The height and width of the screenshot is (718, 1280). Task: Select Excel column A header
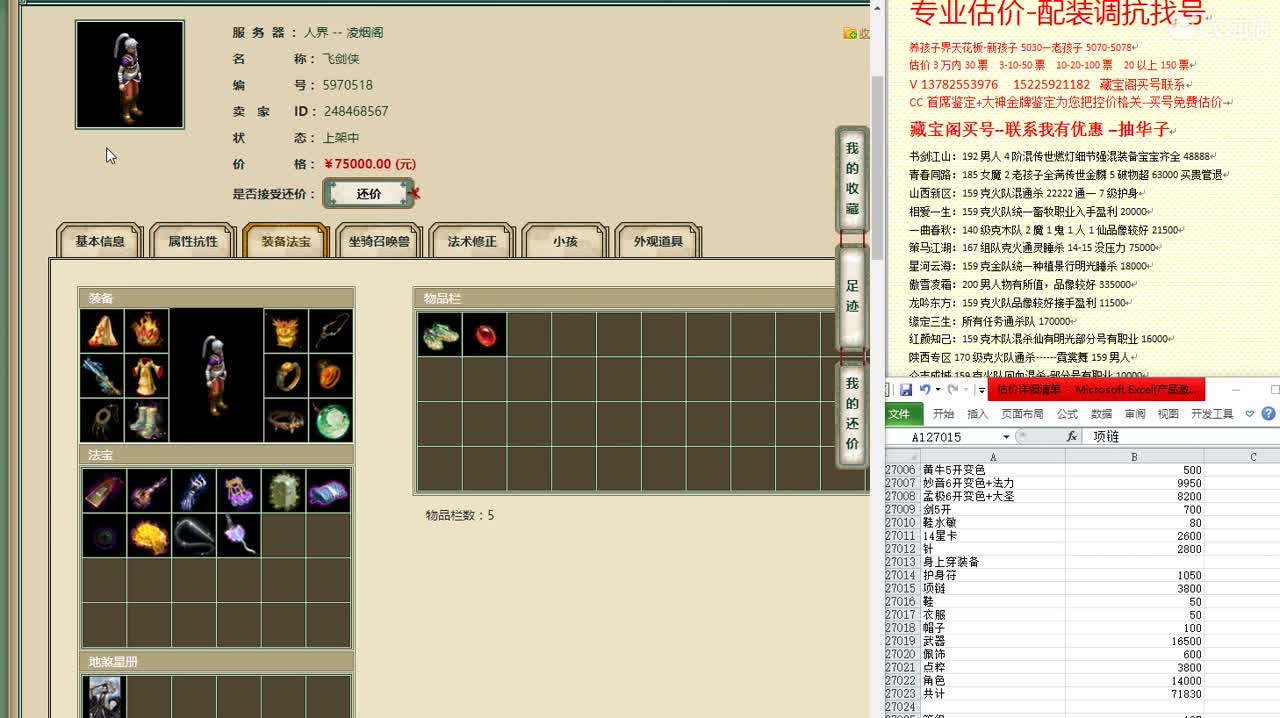click(x=993, y=457)
